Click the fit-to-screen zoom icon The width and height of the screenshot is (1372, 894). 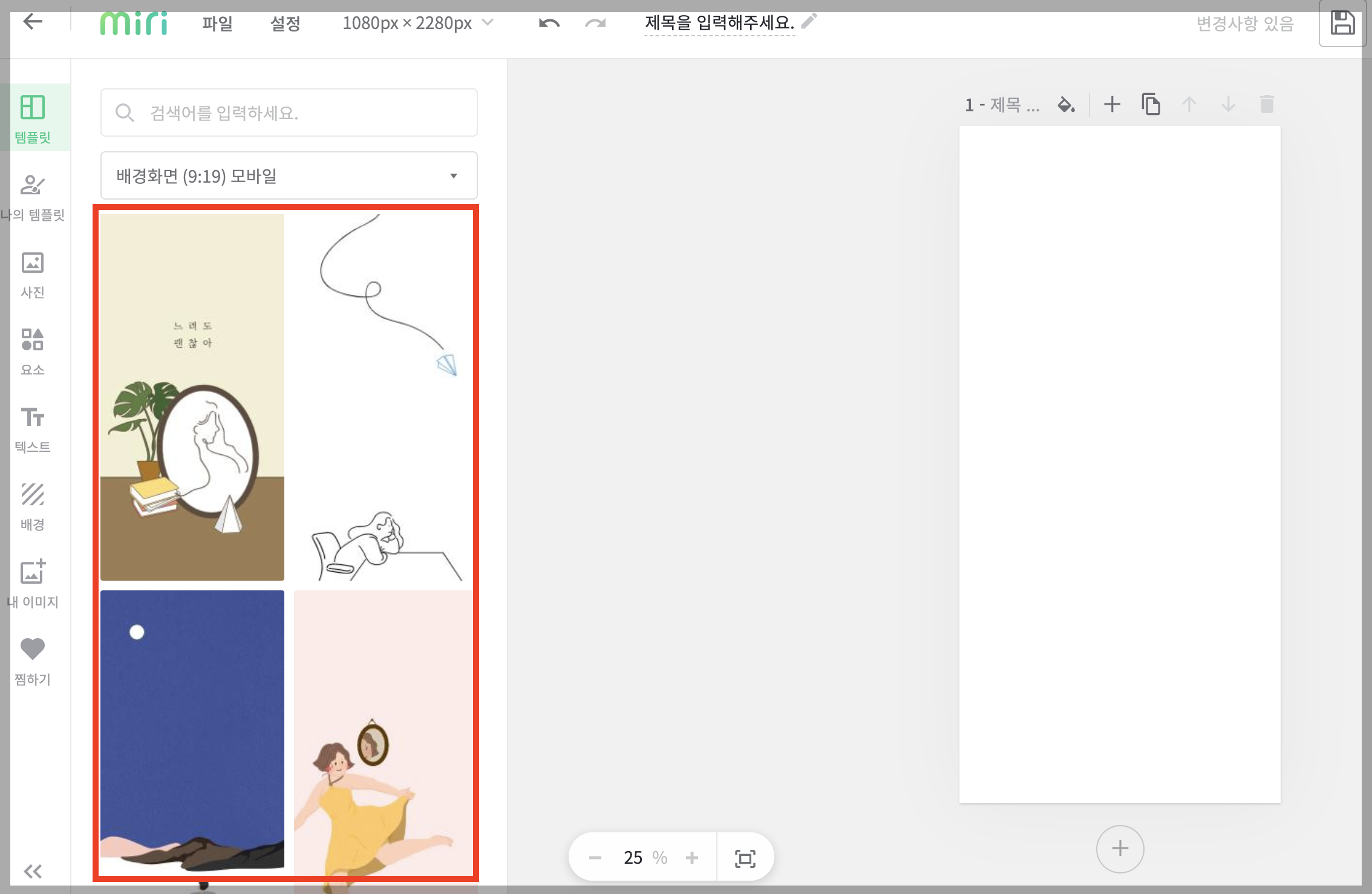click(x=745, y=858)
